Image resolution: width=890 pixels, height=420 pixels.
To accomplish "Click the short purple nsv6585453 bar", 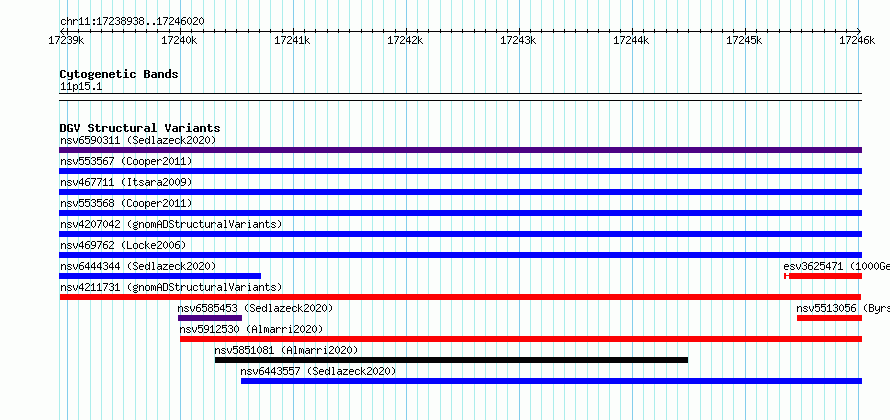I will pyautogui.click(x=210, y=318).
